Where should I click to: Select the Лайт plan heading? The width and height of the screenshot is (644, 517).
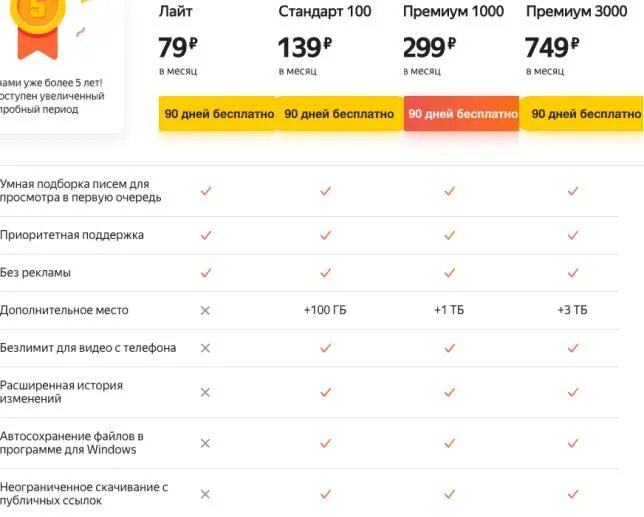click(x=176, y=12)
